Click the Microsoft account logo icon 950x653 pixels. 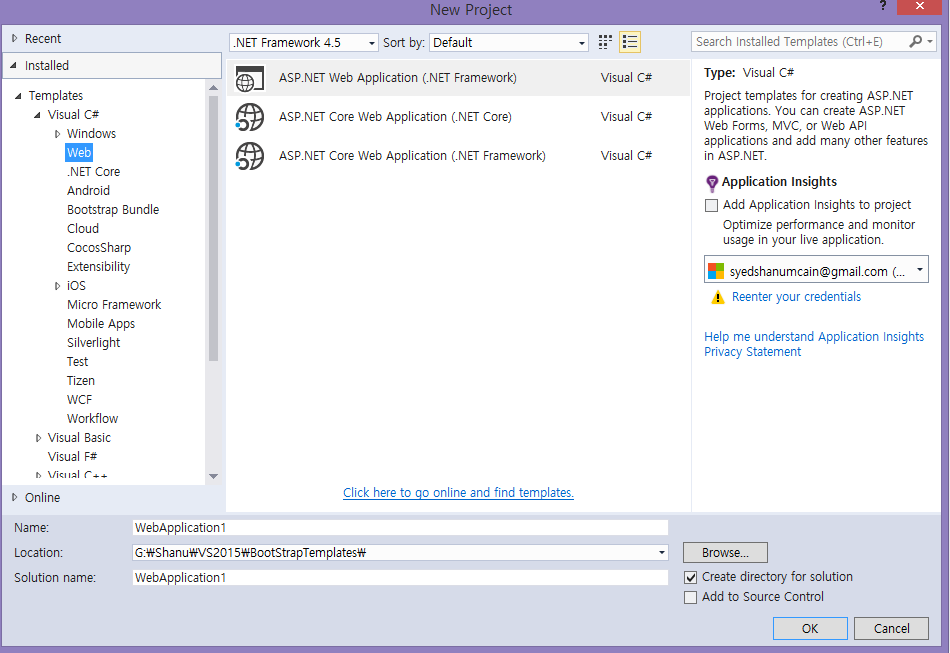(716, 271)
